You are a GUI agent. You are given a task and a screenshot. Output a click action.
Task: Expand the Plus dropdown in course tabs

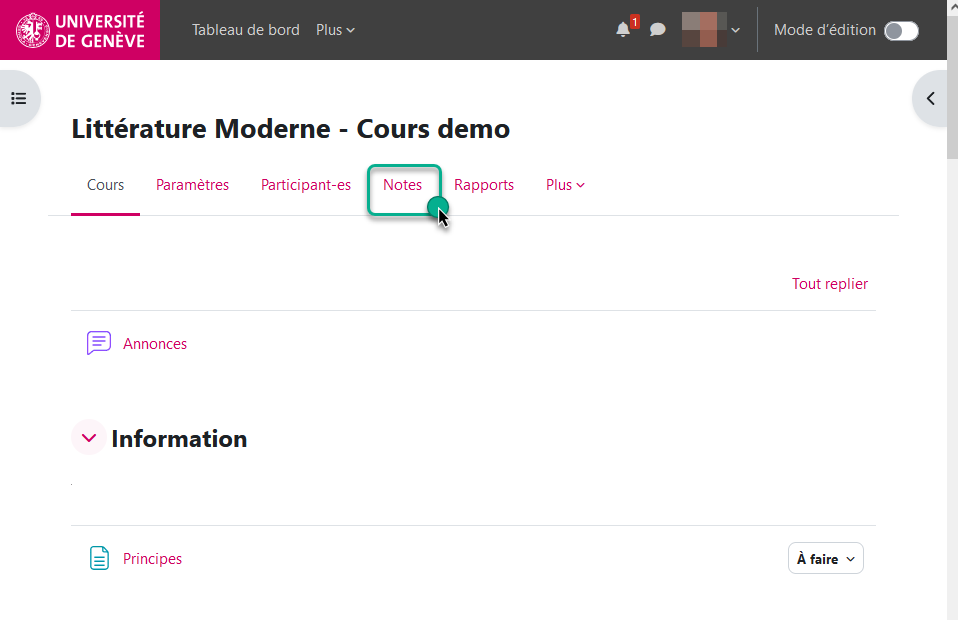pos(565,185)
